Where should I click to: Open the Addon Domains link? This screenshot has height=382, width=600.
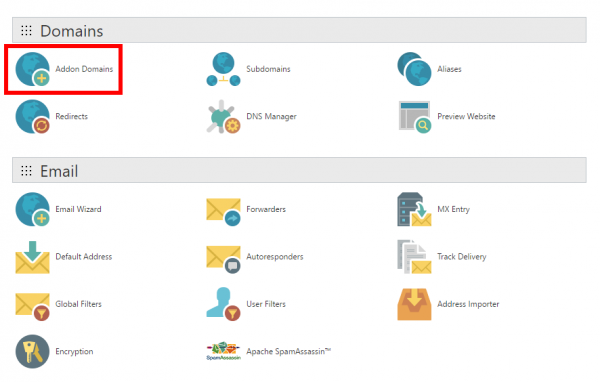pos(84,69)
